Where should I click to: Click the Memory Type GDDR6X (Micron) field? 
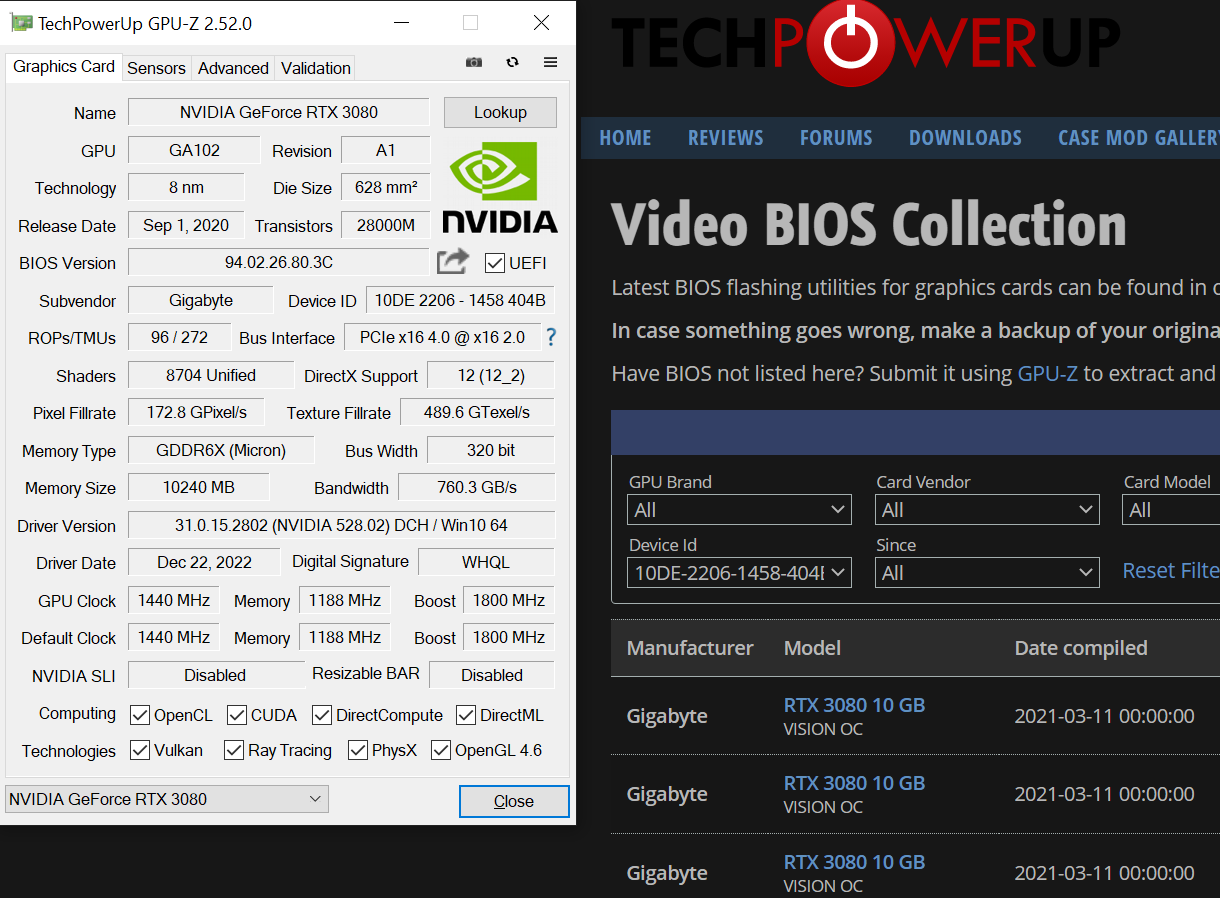coord(221,450)
